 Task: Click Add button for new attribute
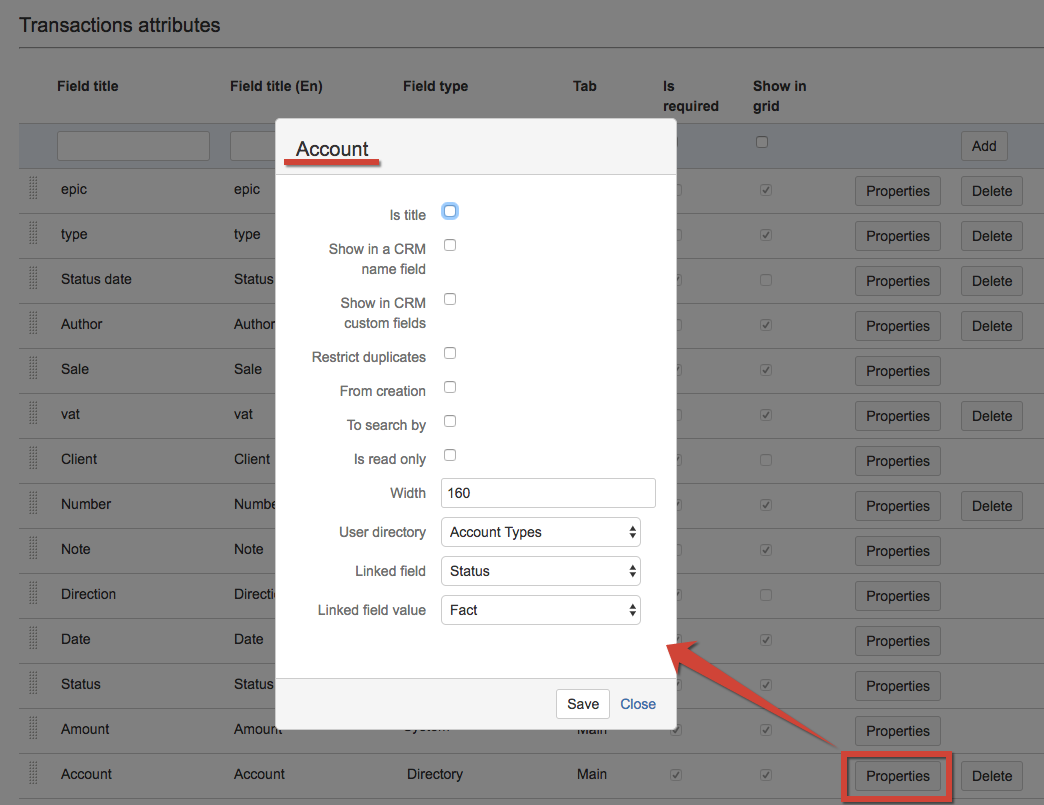[983, 146]
